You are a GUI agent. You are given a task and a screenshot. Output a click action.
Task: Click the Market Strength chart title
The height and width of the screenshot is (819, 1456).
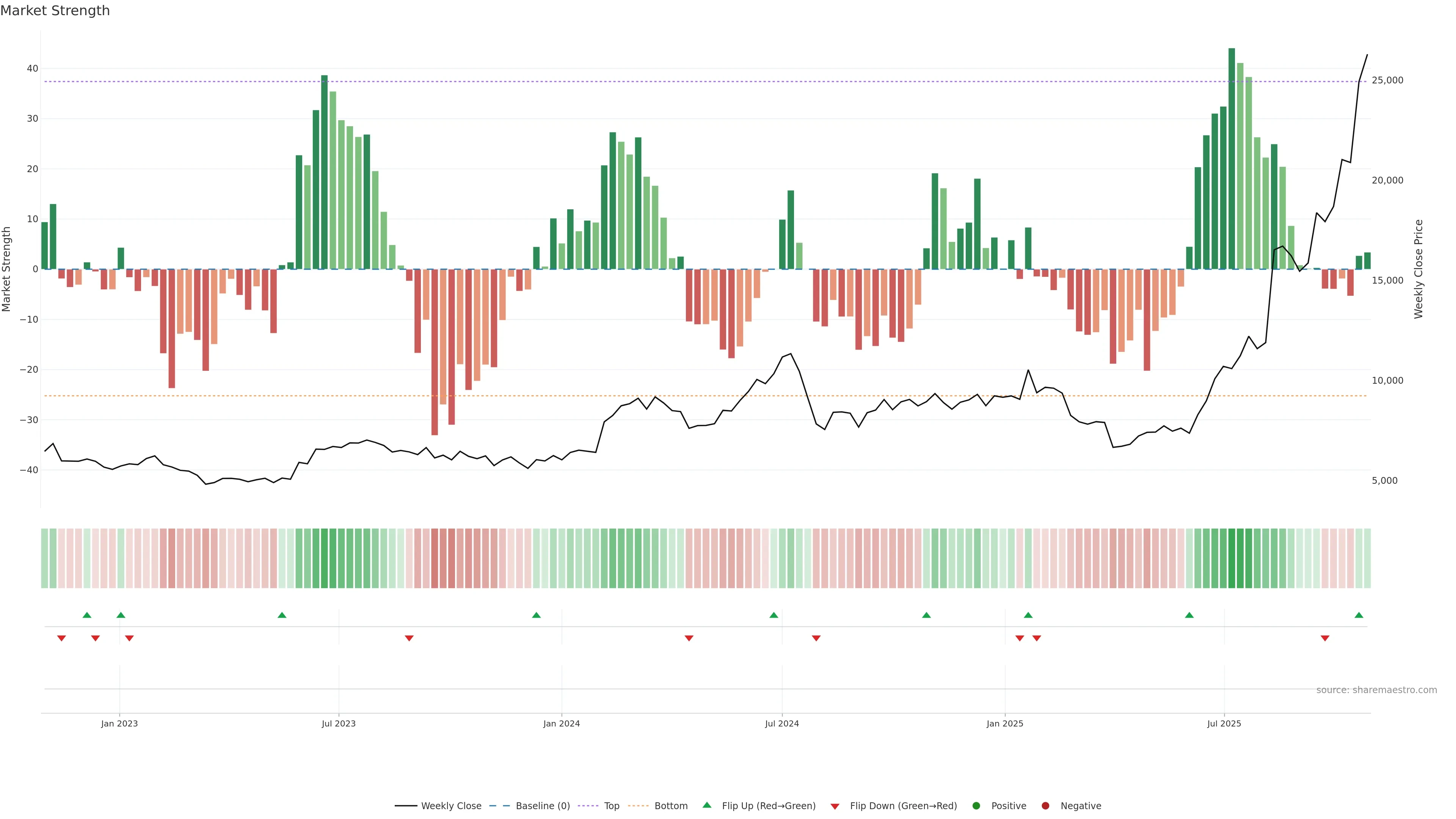[x=55, y=11]
